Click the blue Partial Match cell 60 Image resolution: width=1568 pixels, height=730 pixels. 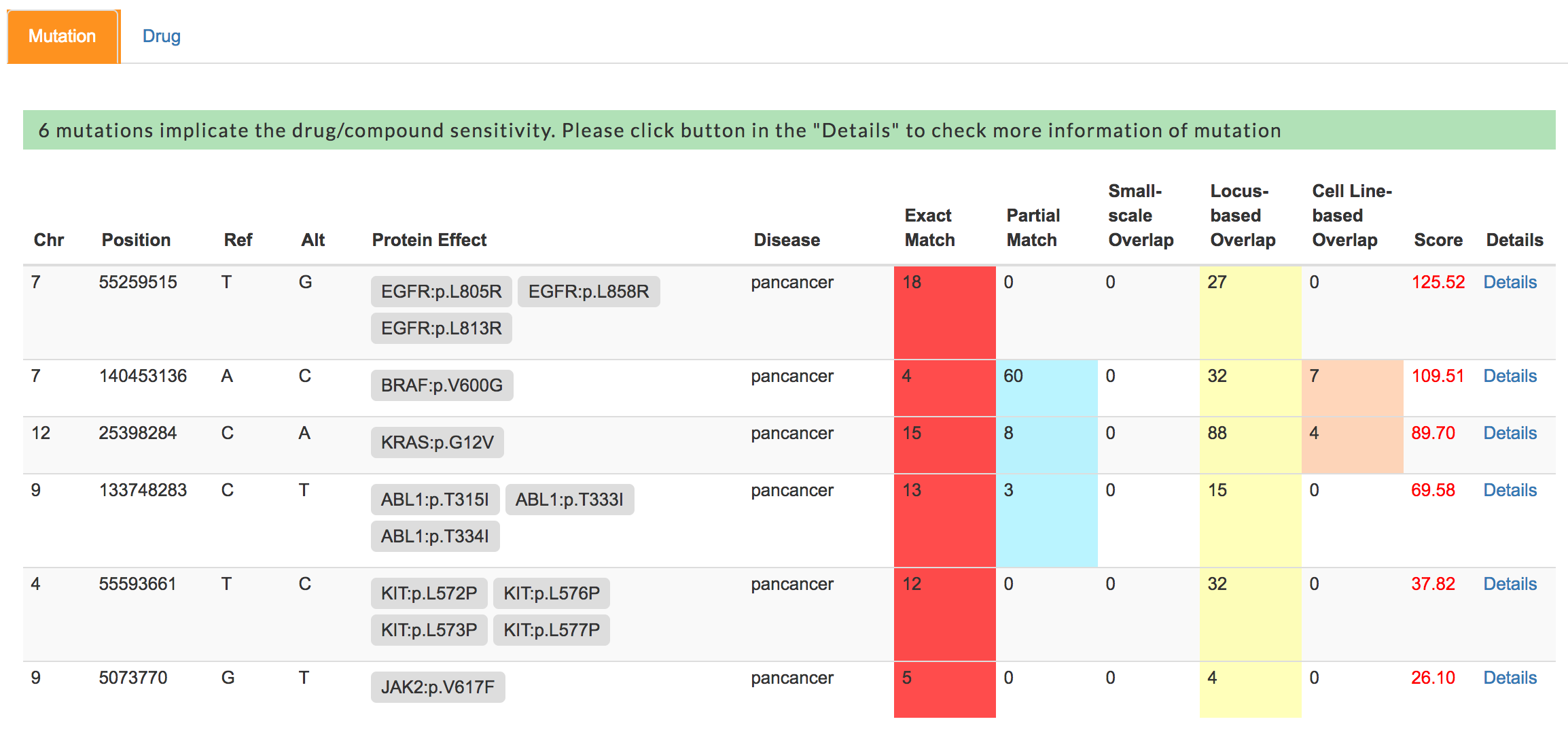1047,388
